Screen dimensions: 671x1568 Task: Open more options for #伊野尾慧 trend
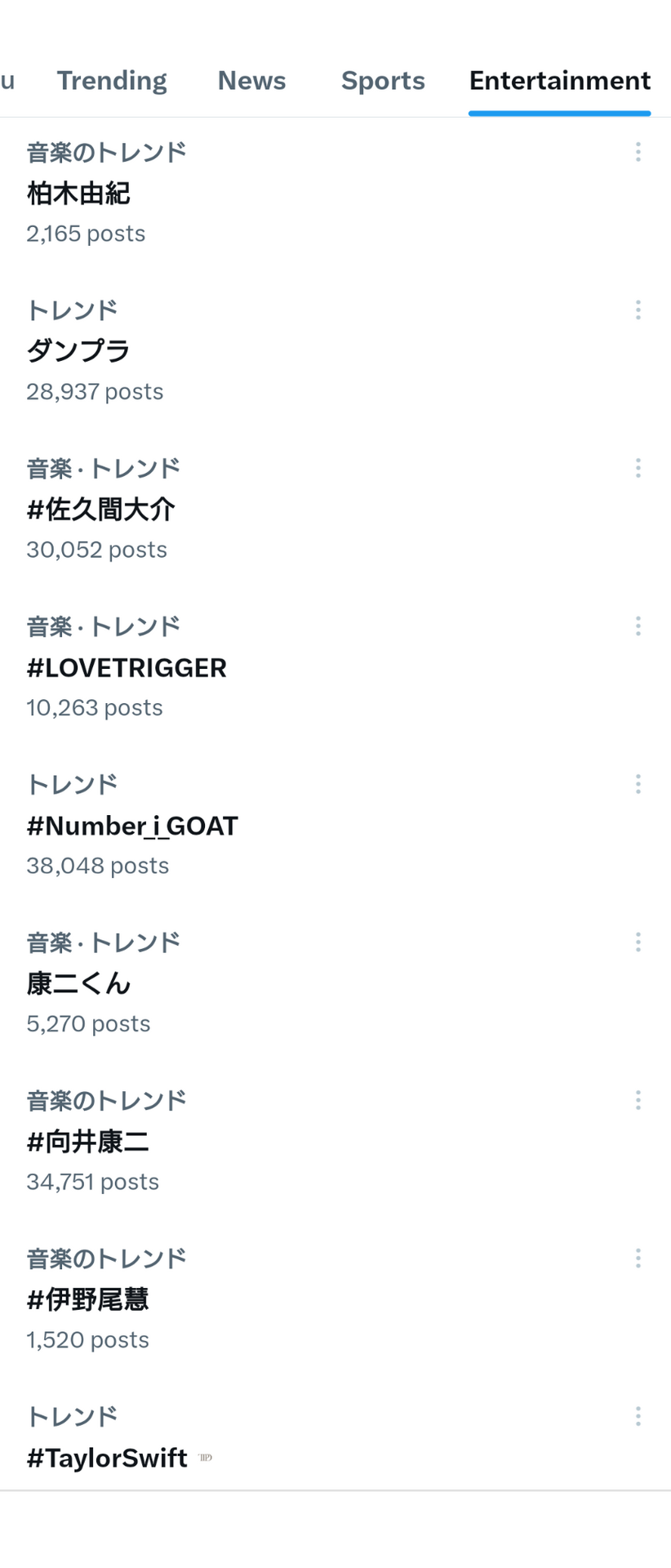(x=638, y=1258)
